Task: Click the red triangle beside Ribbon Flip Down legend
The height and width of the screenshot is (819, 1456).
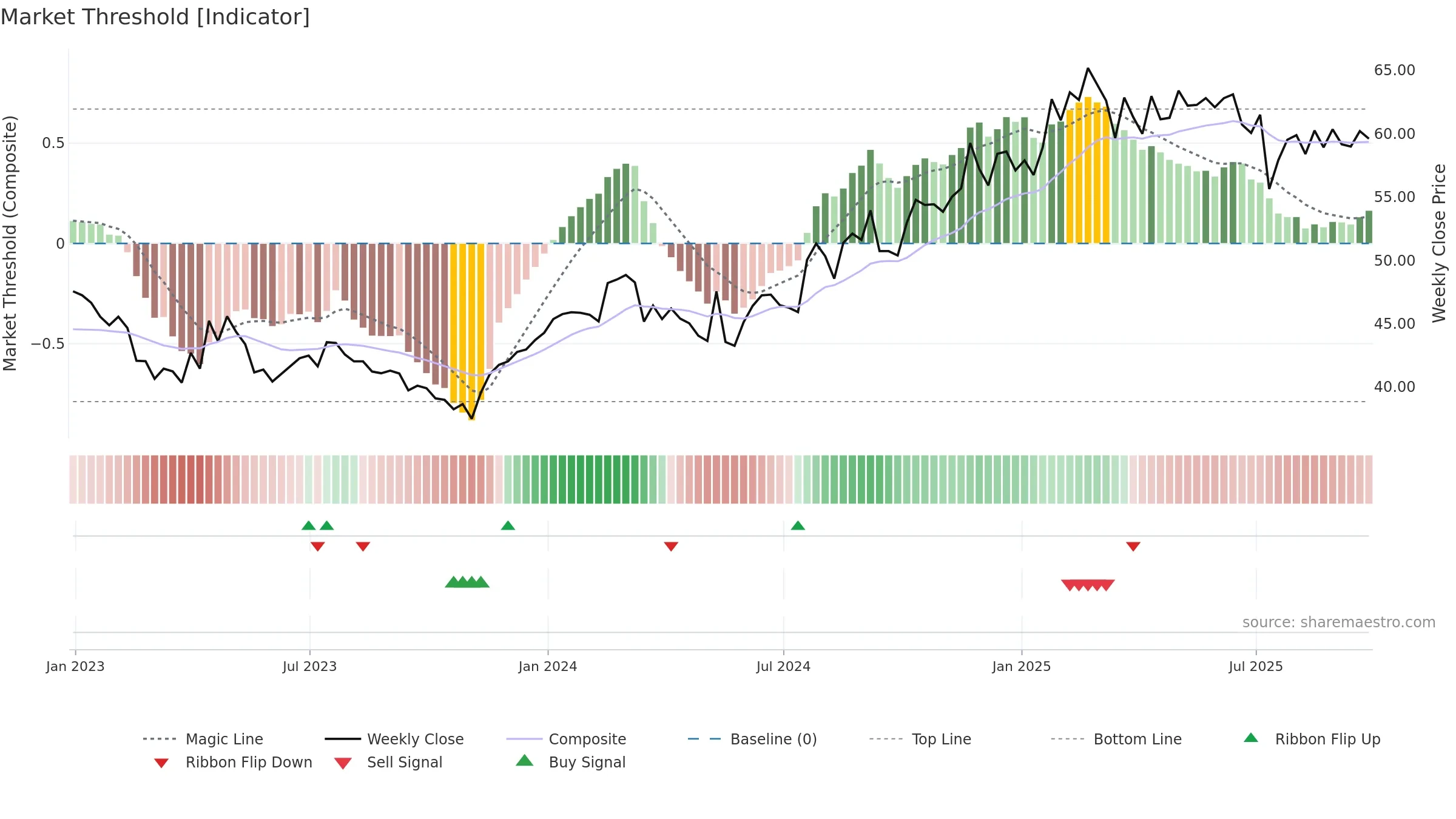Action: pos(161,763)
